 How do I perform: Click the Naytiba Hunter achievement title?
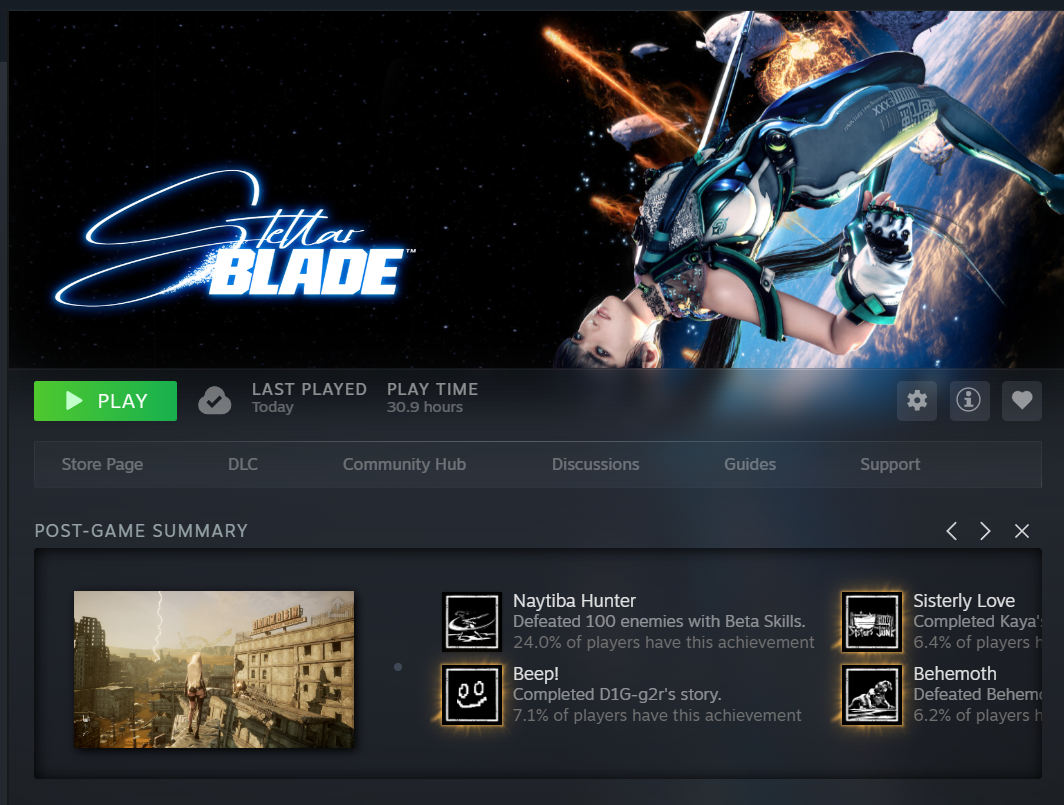click(x=574, y=601)
